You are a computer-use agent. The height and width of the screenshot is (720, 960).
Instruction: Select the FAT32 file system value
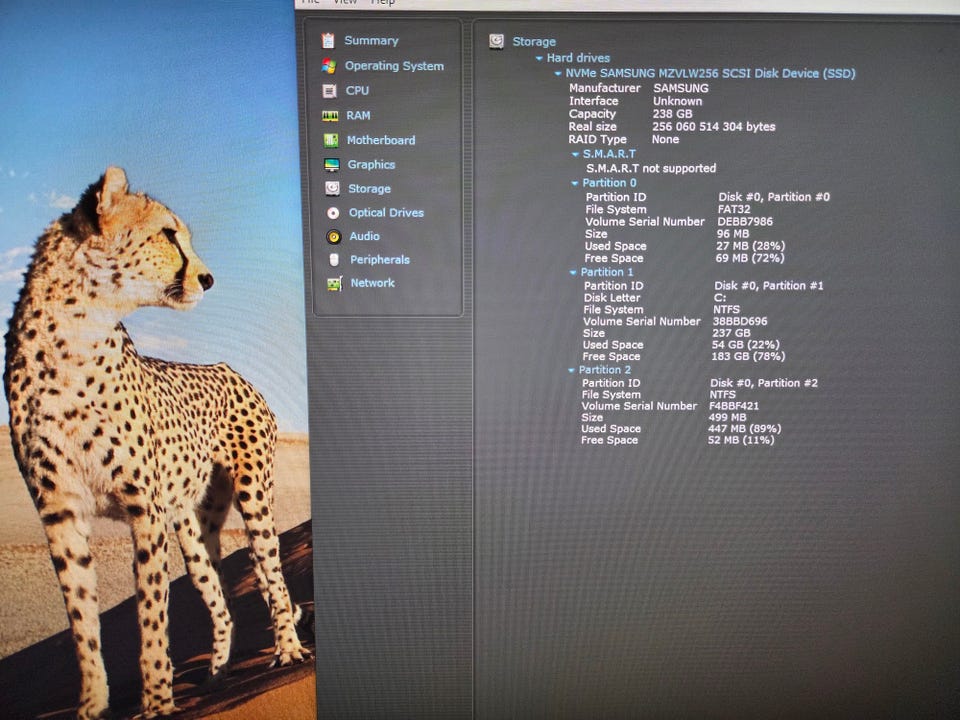pyautogui.click(x=733, y=209)
